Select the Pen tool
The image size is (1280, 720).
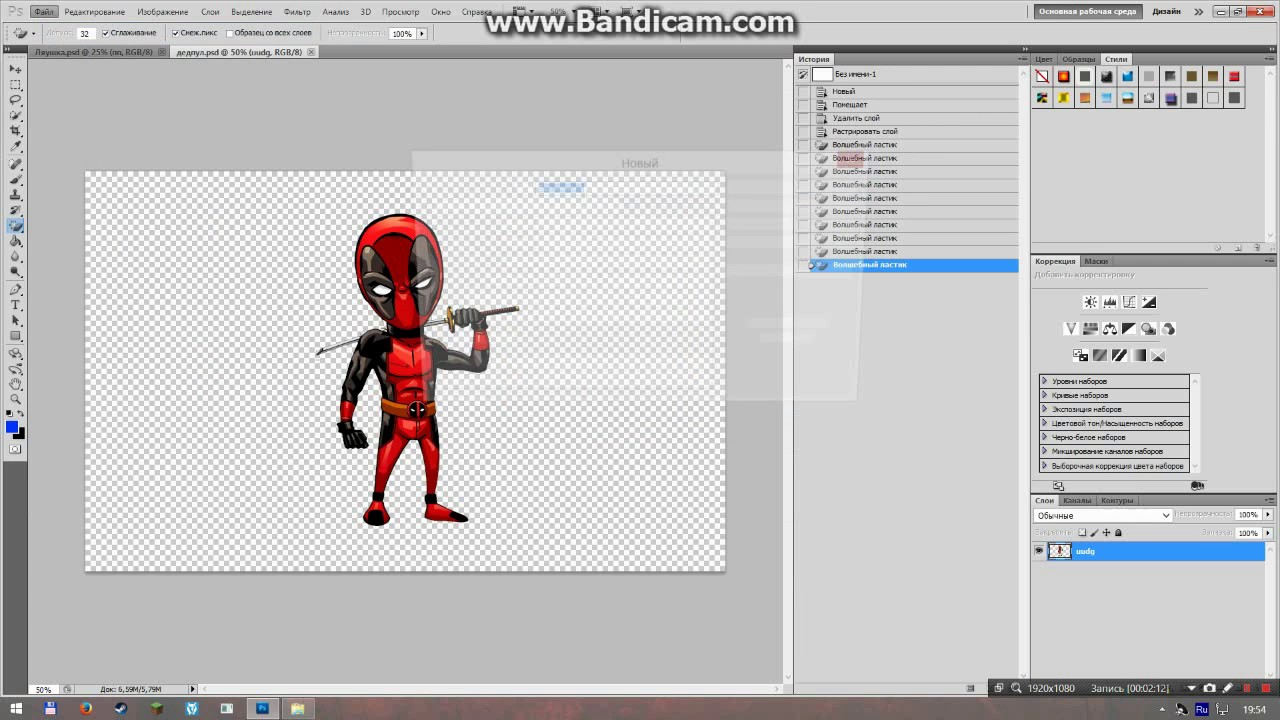click(x=16, y=288)
